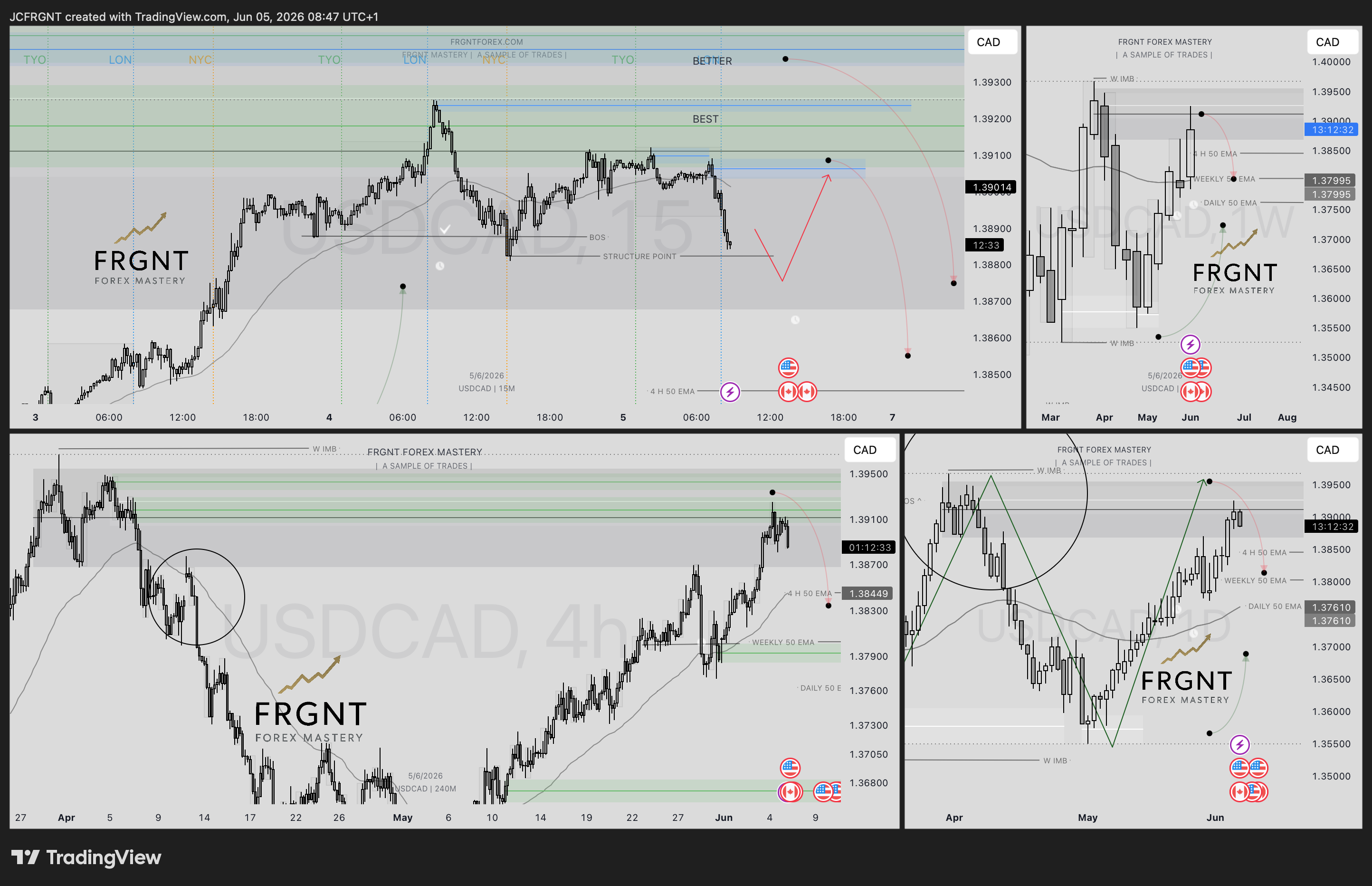Click the TradingView logo at the bottom left

(86, 857)
